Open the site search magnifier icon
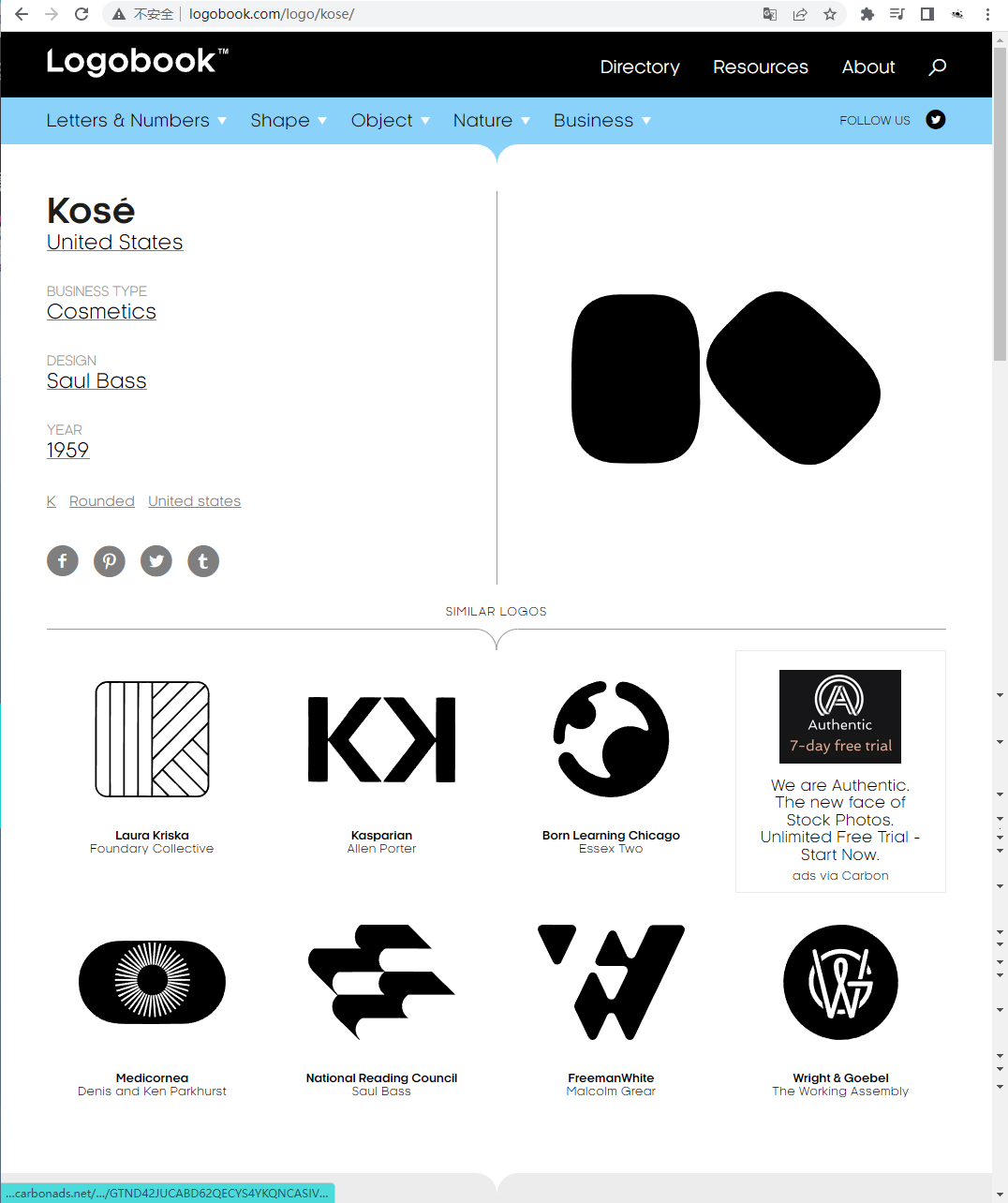This screenshot has width=1008, height=1203. [x=937, y=67]
